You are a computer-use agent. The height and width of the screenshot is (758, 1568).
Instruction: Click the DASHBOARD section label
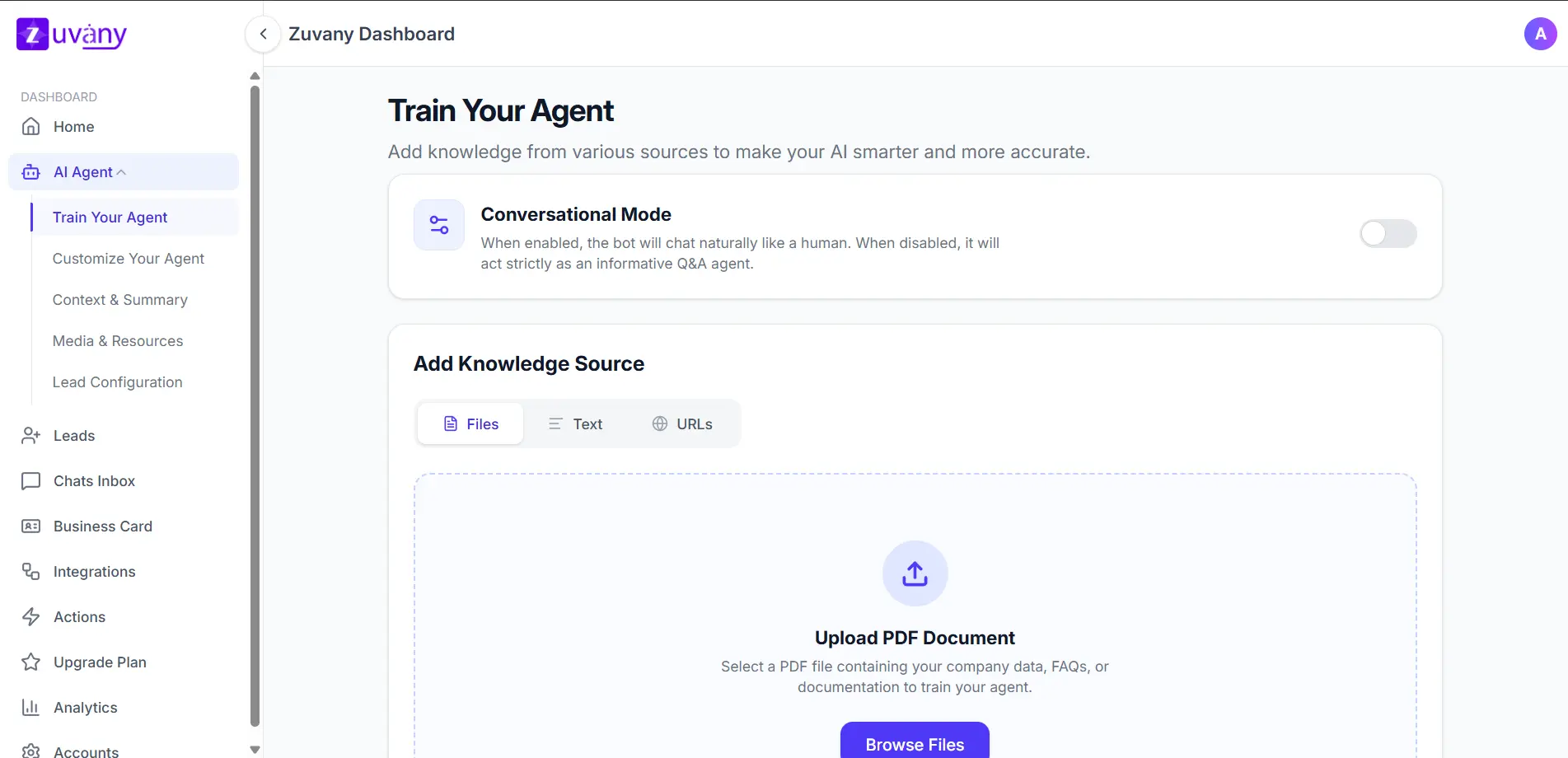point(59,97)
